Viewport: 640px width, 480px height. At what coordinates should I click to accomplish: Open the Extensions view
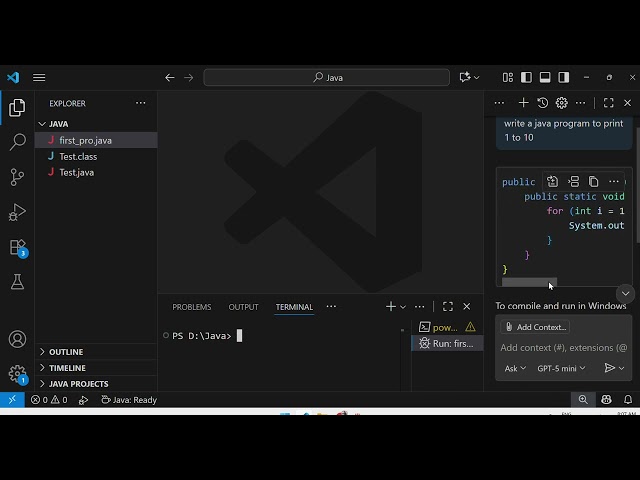[x=17, y=247]
